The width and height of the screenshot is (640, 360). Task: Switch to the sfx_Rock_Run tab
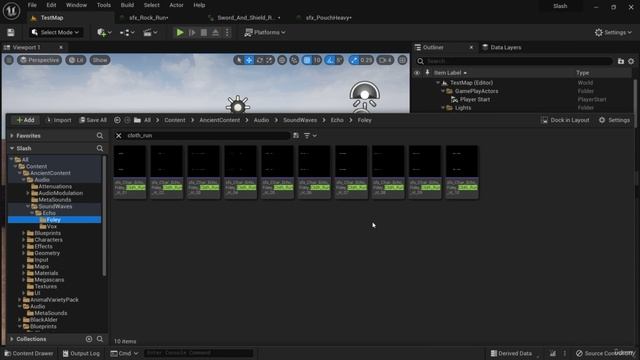[149, 18]
